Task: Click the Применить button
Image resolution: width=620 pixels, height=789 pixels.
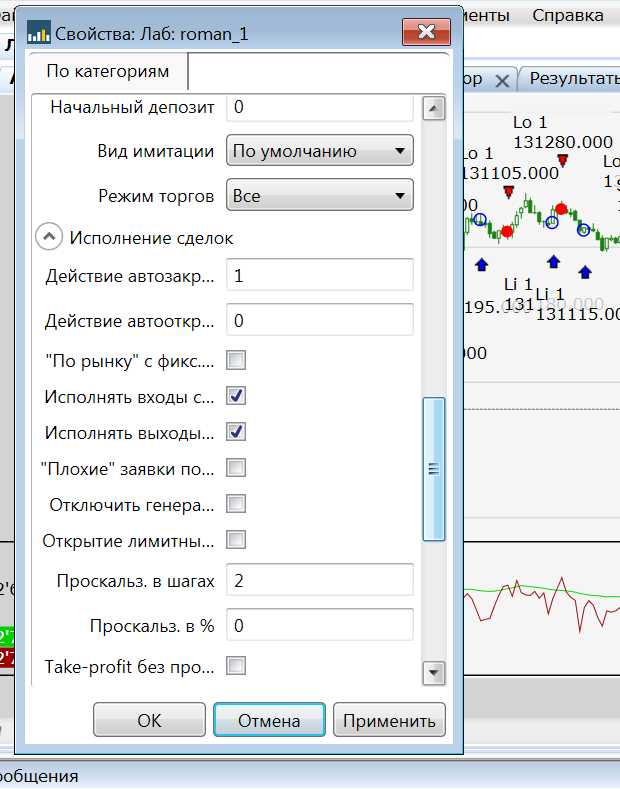Action: 389,720
